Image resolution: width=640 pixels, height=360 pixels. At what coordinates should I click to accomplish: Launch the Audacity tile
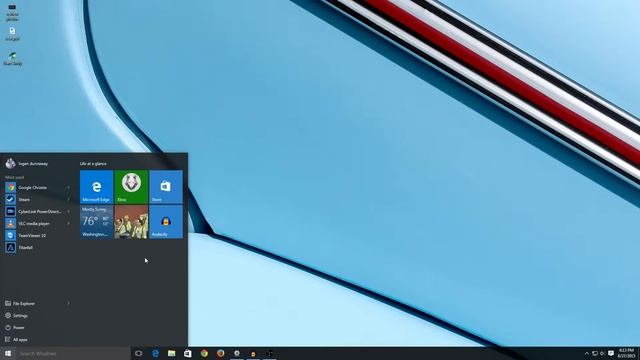click(x=166, y=222)
